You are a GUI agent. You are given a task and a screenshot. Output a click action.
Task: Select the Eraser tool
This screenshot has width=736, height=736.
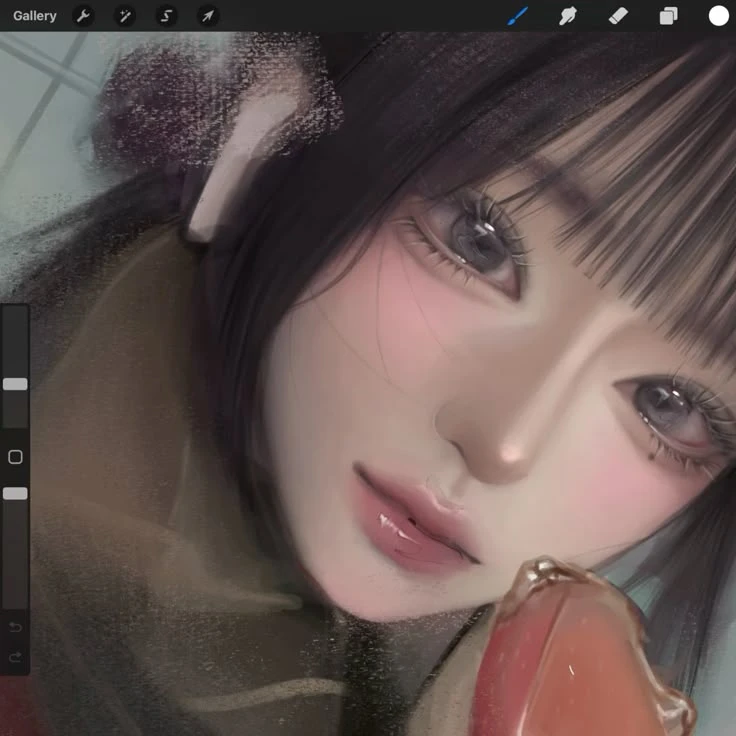pyautogui.click(x=618, y=16)
